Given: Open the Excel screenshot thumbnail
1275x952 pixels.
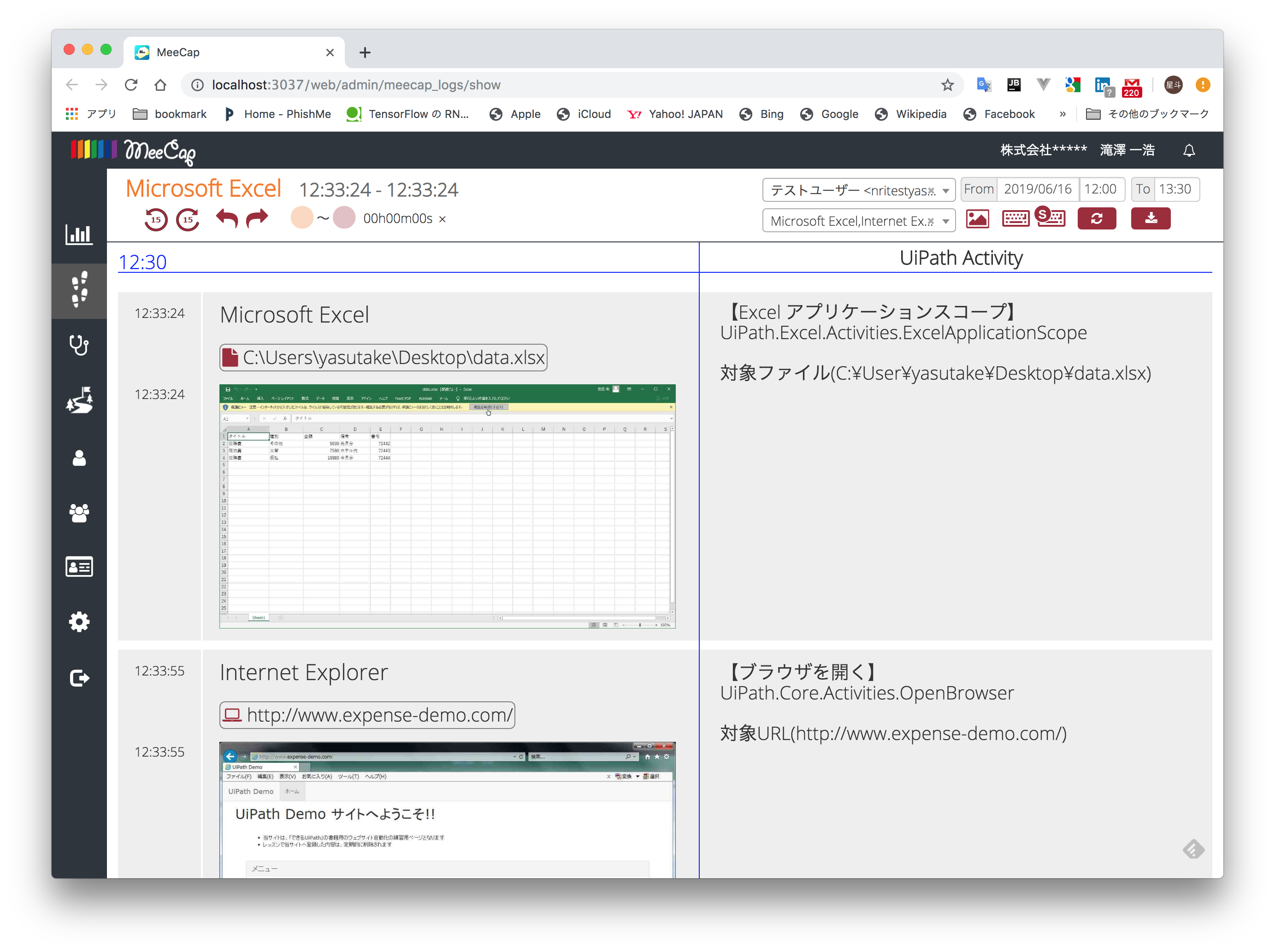Looking at the screenshot, I should tap(447, 506).
